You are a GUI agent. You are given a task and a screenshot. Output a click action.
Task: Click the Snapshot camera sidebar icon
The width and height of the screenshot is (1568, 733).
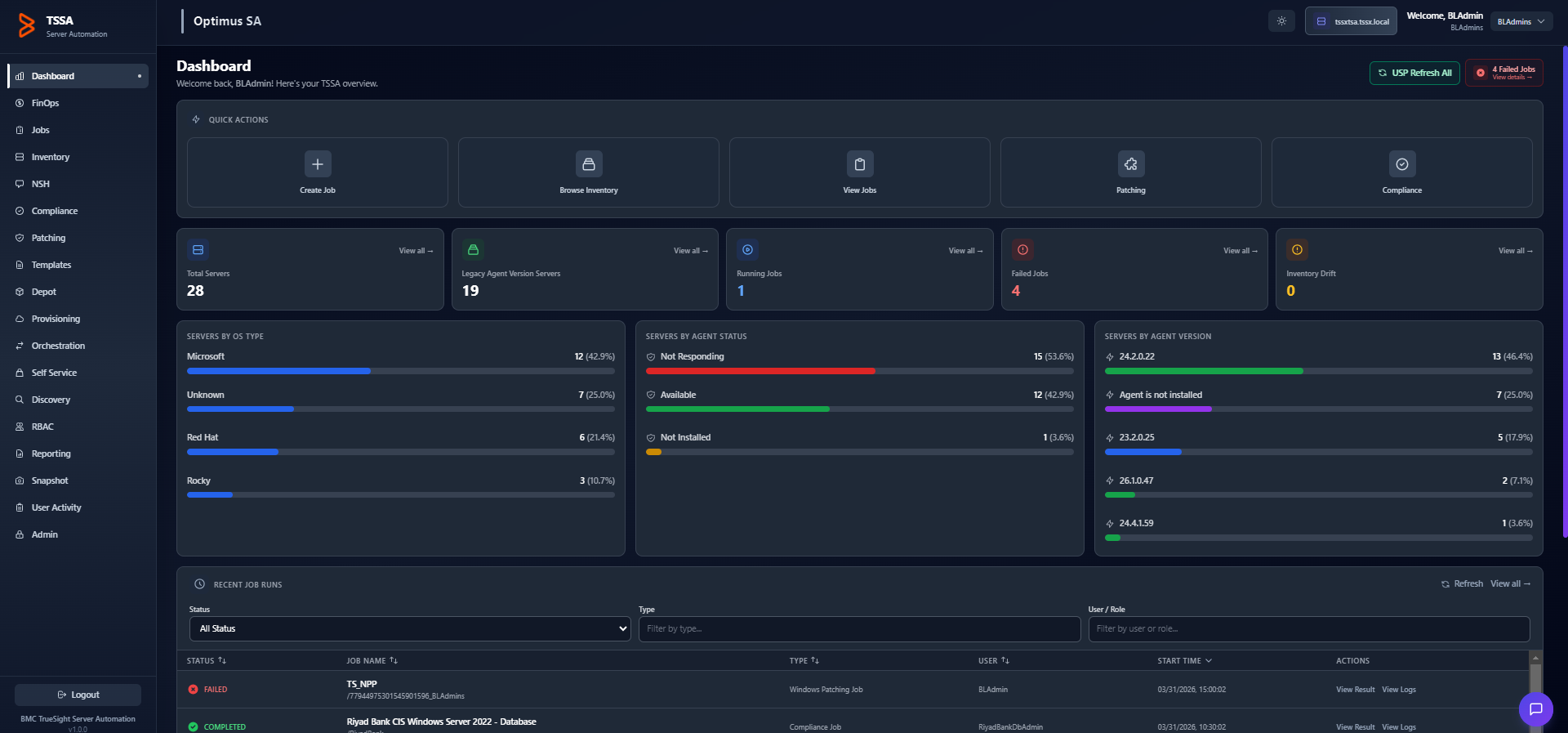pyautogui.click(x=20, y=480)
